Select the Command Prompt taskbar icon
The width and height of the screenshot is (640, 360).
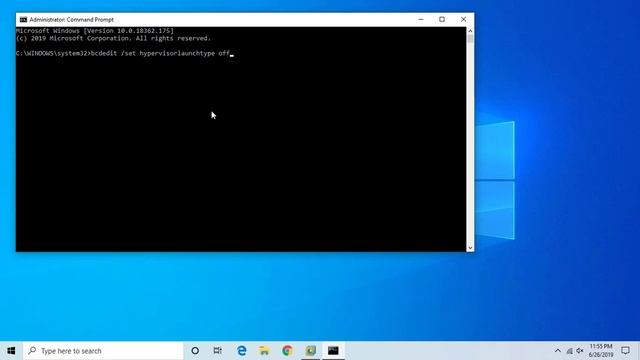pyautogui.click(x=333, y=351)
